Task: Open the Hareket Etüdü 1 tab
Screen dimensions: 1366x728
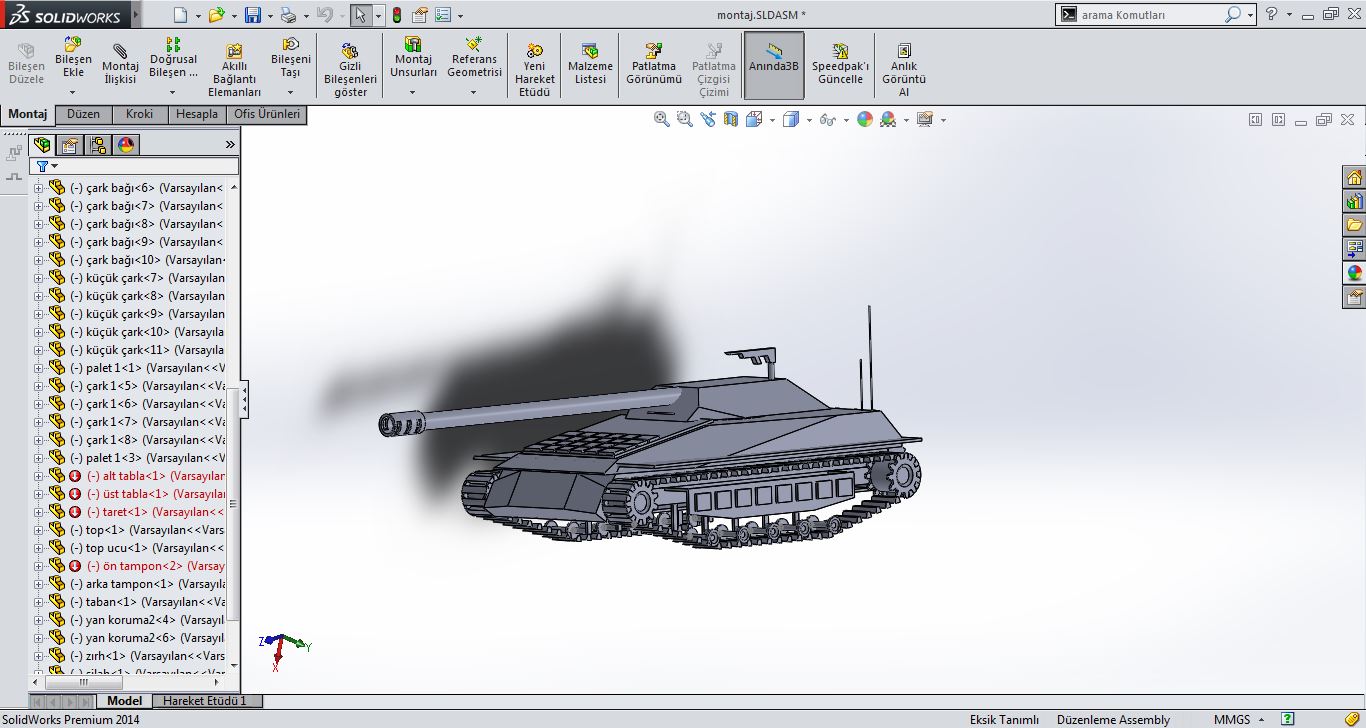Action: tap(205, 701)
